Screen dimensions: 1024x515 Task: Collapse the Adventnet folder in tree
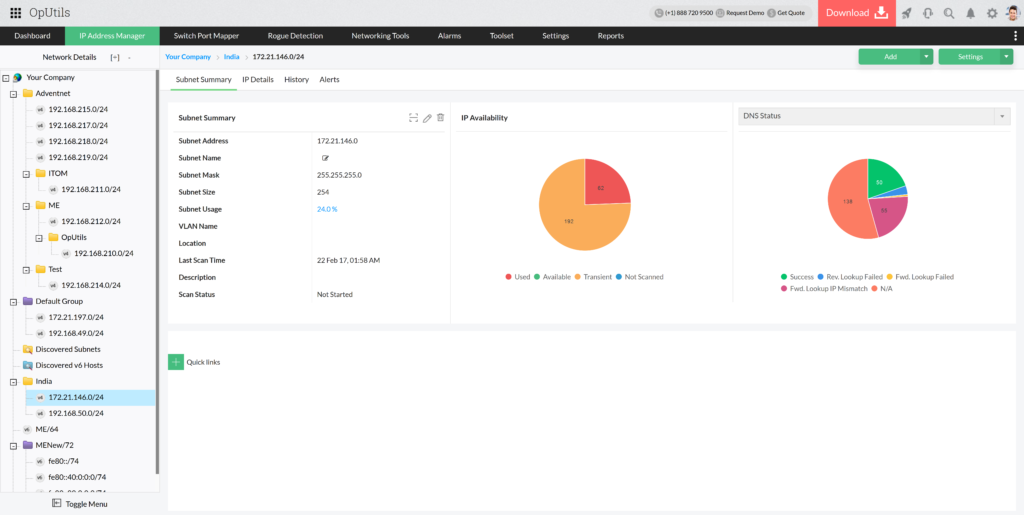13,93
